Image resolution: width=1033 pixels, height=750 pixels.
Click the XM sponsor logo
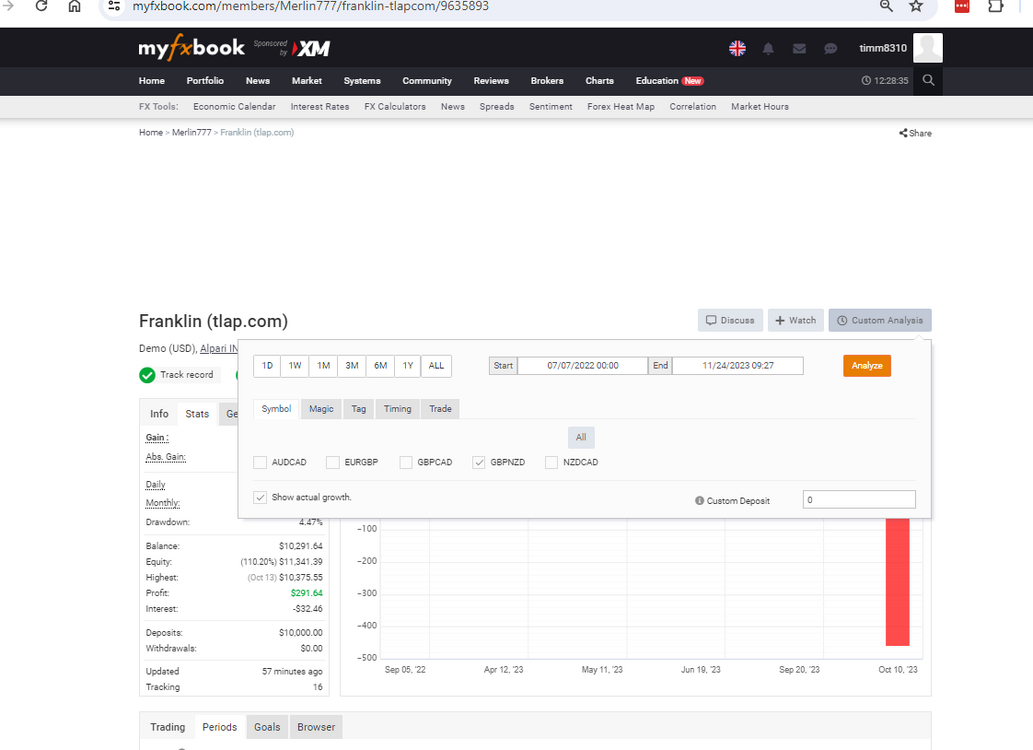point(311,48)
